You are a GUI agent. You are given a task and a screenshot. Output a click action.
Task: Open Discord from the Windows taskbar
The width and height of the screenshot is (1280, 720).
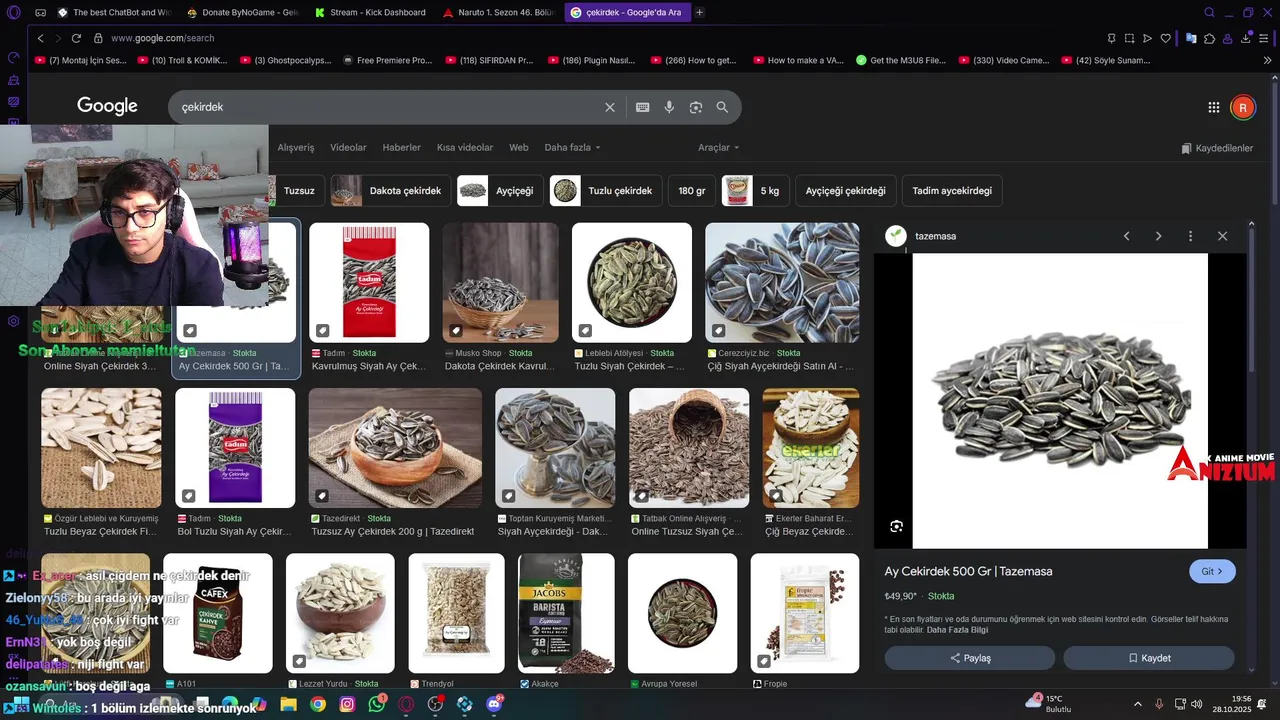(494, 704)
